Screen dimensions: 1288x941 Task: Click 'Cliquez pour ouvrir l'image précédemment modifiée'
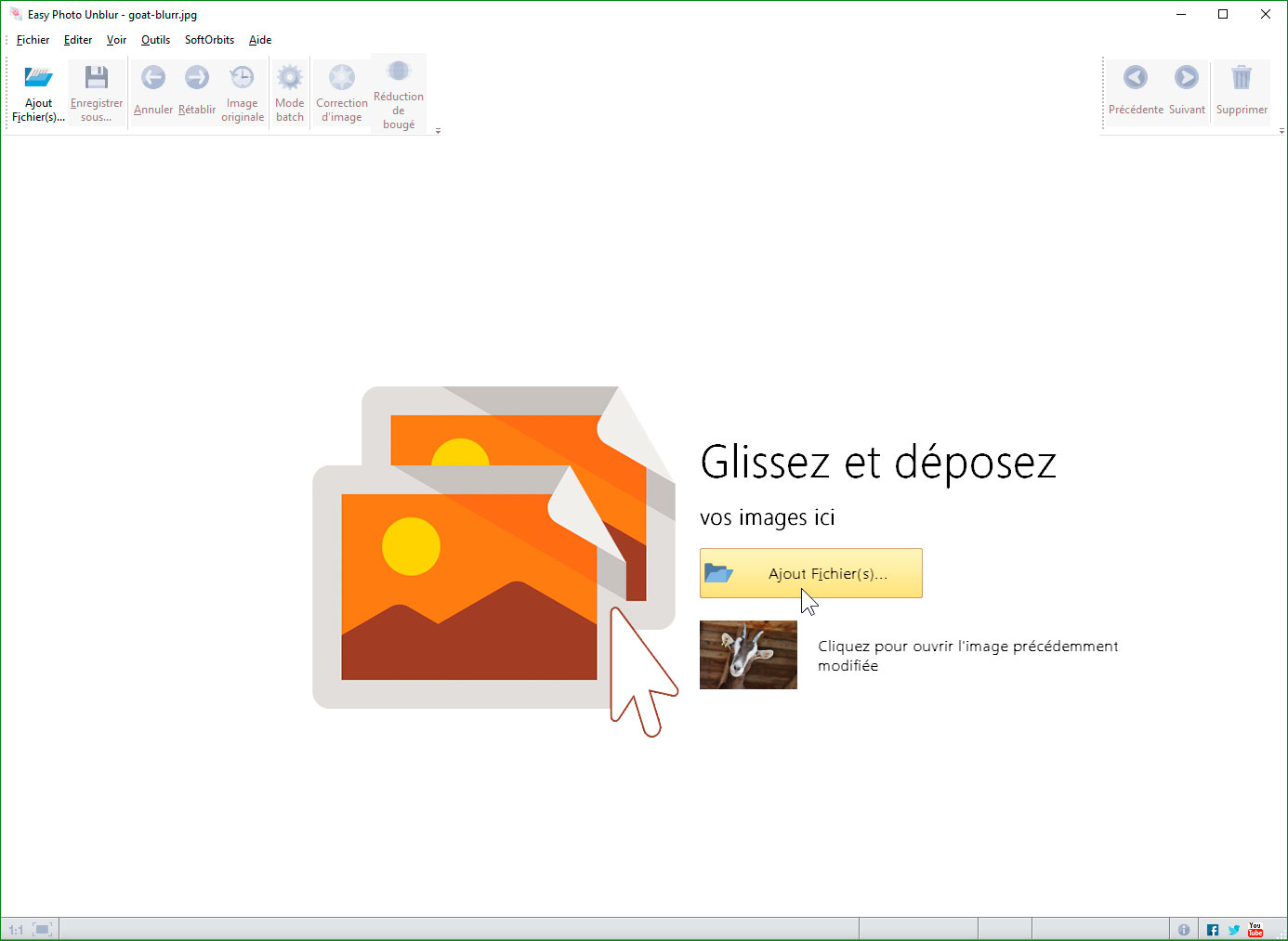coord(967,656)
